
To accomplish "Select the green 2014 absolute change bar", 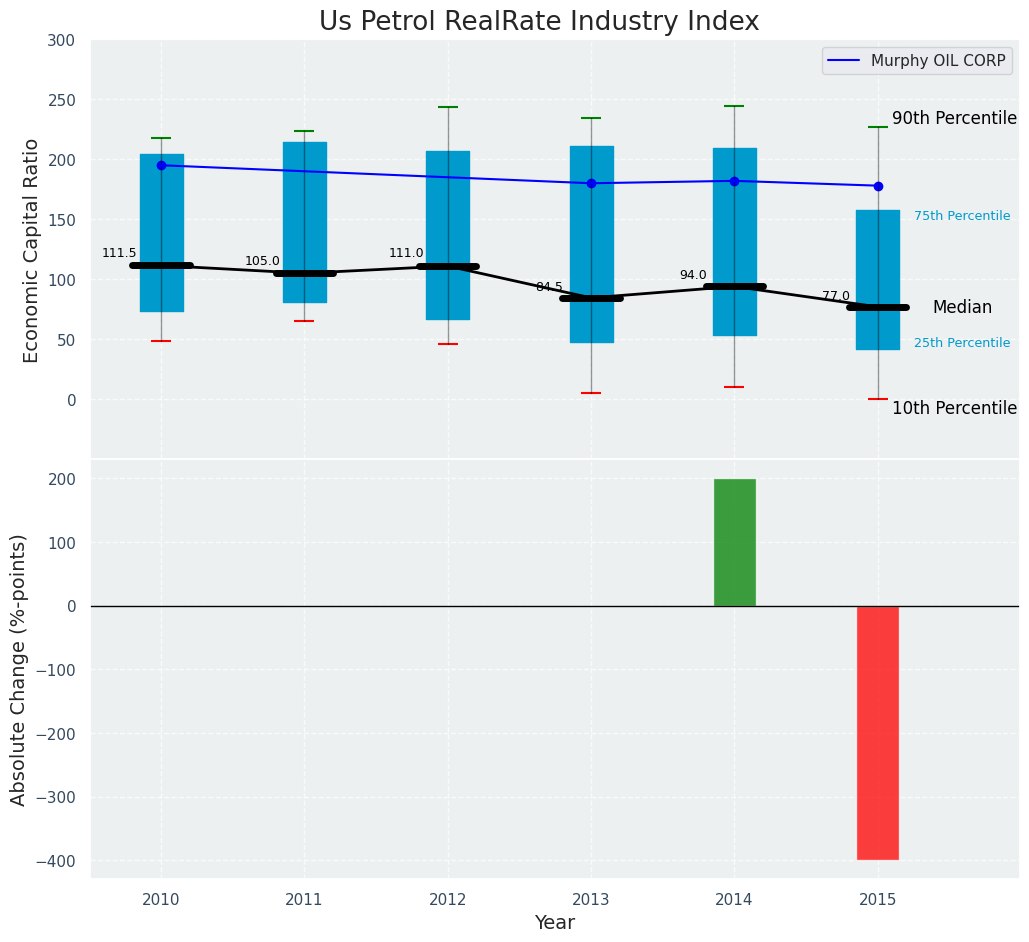I will pyautogui.click(x=734, y=542).
